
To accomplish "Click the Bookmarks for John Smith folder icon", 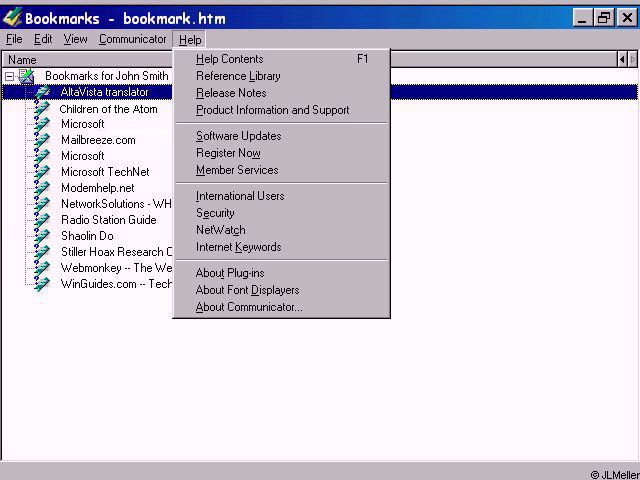I will 27,76.
